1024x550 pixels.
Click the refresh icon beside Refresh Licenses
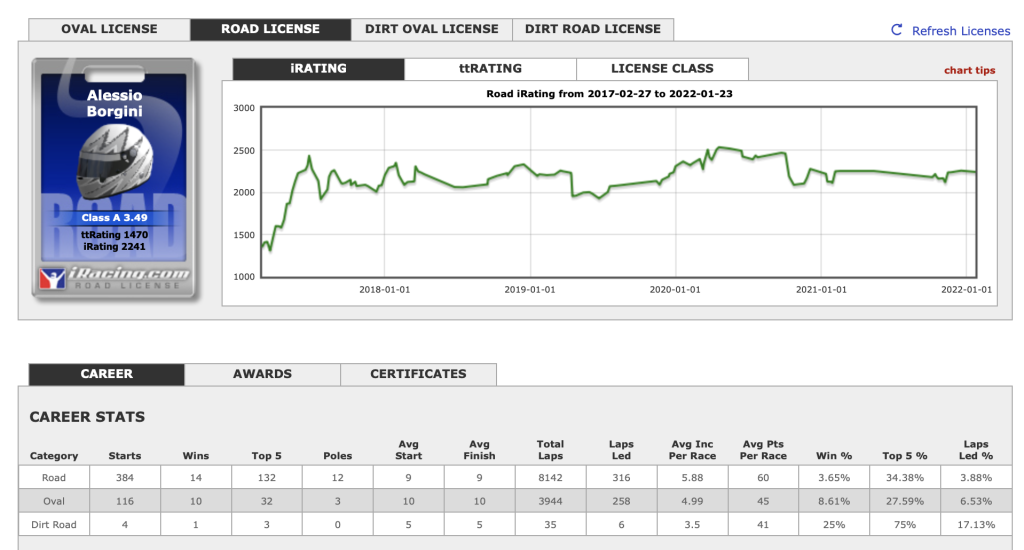click(x=897, y=30)
